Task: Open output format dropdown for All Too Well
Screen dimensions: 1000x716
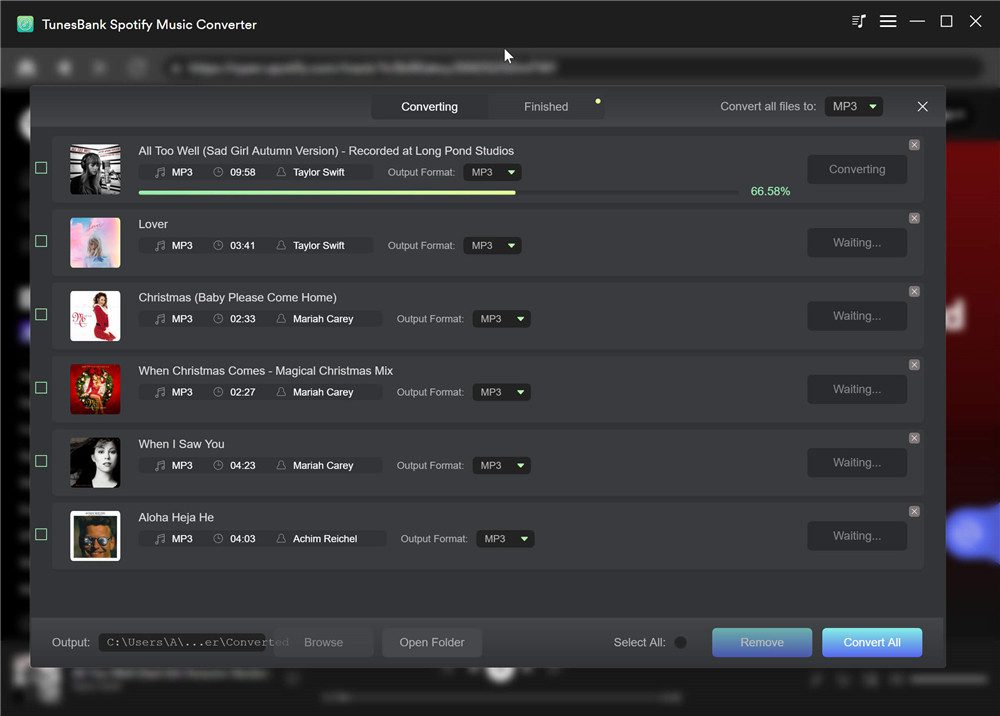Action: pos(492,172)
